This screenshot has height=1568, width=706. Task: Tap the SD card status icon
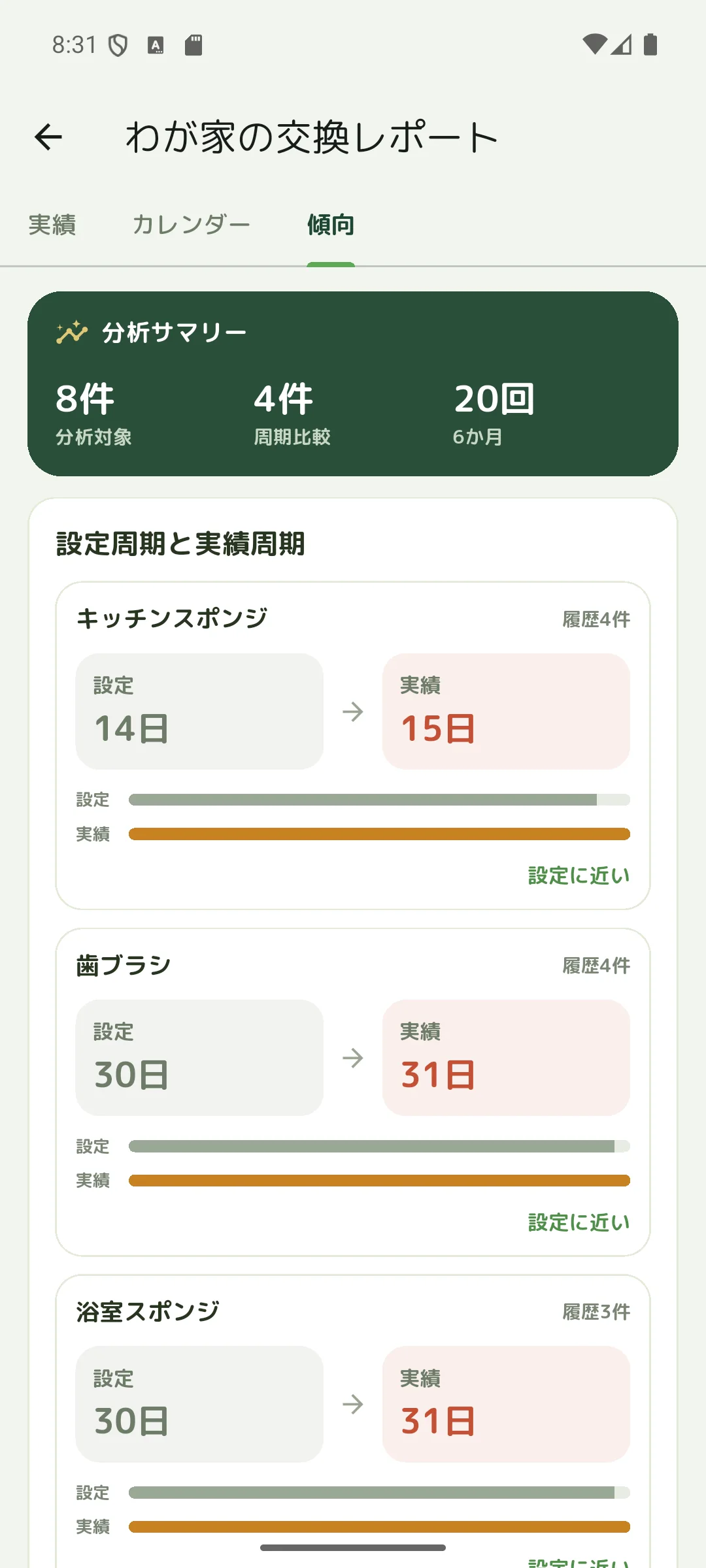[193, 45]
